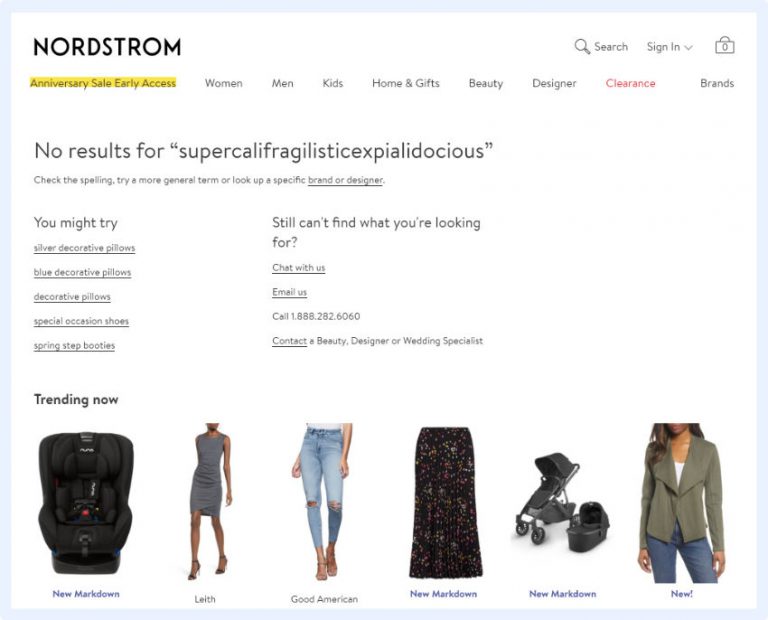Open the olive green jacket thumbnail
Image resolution: width=768 pixels, height=620 pixels.
[x=682, y=503]
